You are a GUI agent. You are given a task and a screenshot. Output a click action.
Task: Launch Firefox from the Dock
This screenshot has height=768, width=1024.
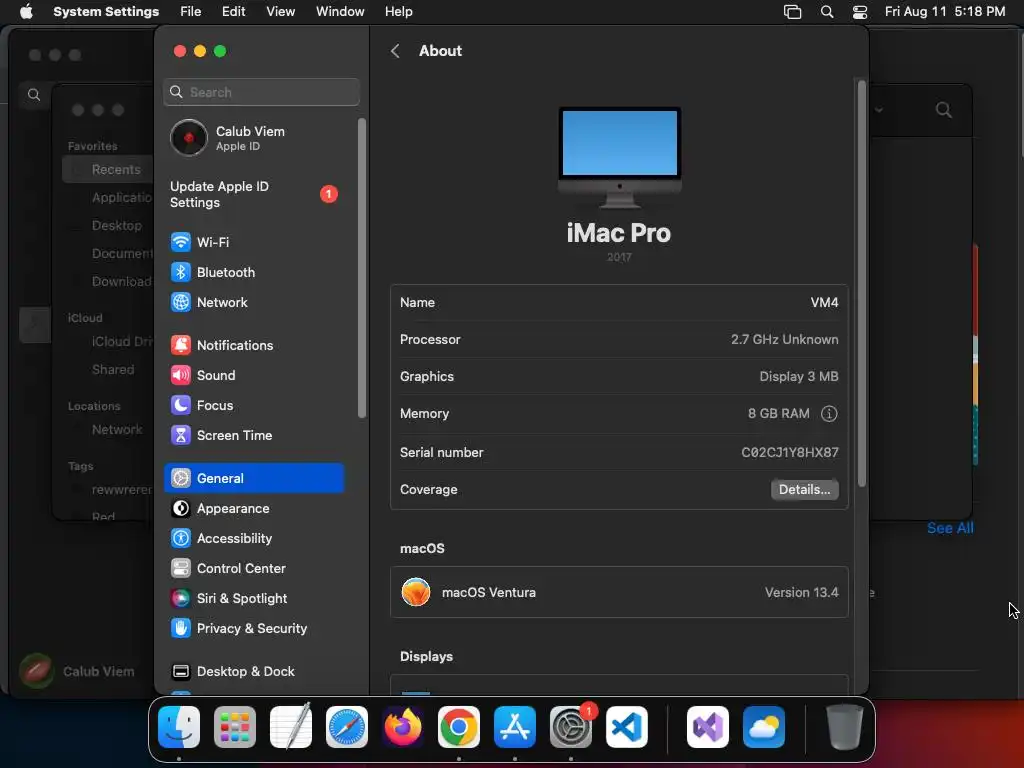[403, 727]
